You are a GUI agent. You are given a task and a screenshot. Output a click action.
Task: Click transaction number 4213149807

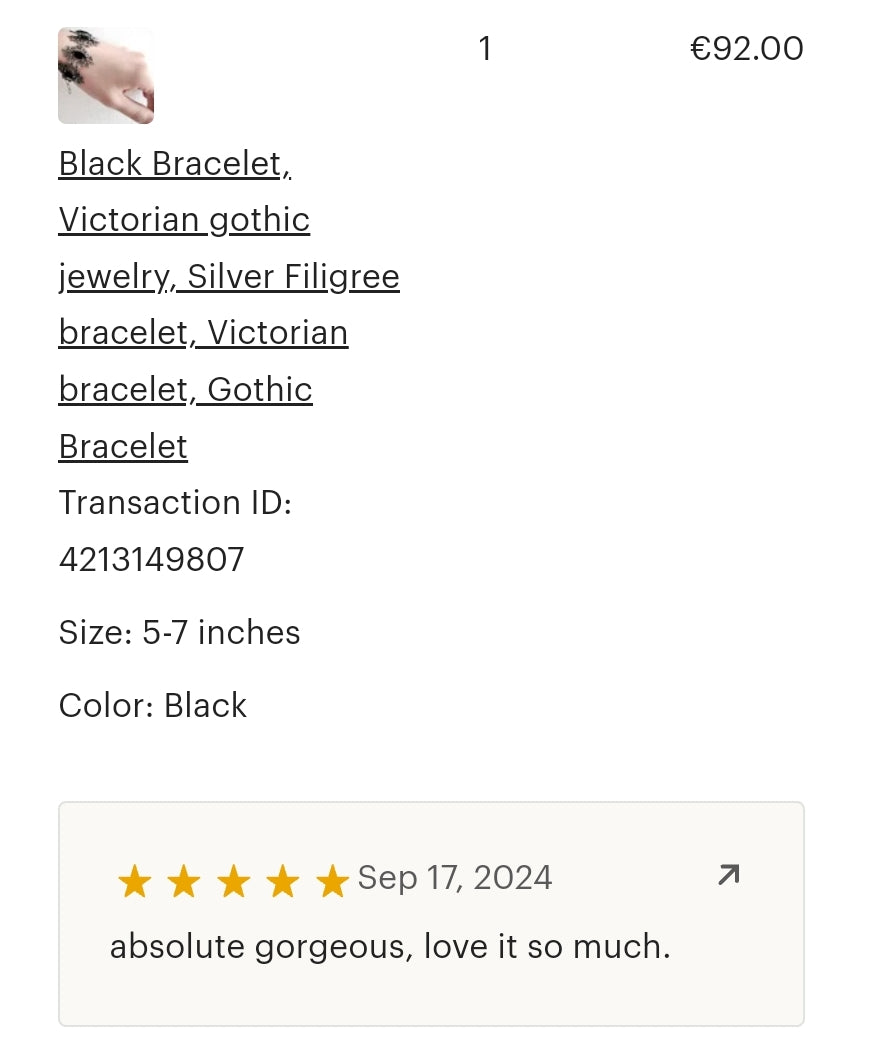pos(151,560)
